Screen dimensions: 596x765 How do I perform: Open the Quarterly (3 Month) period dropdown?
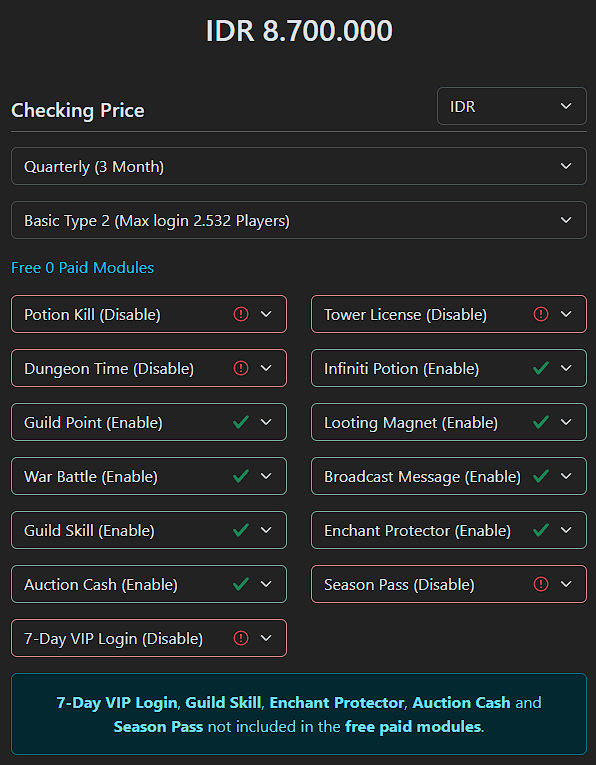click(x=298, y=166)
